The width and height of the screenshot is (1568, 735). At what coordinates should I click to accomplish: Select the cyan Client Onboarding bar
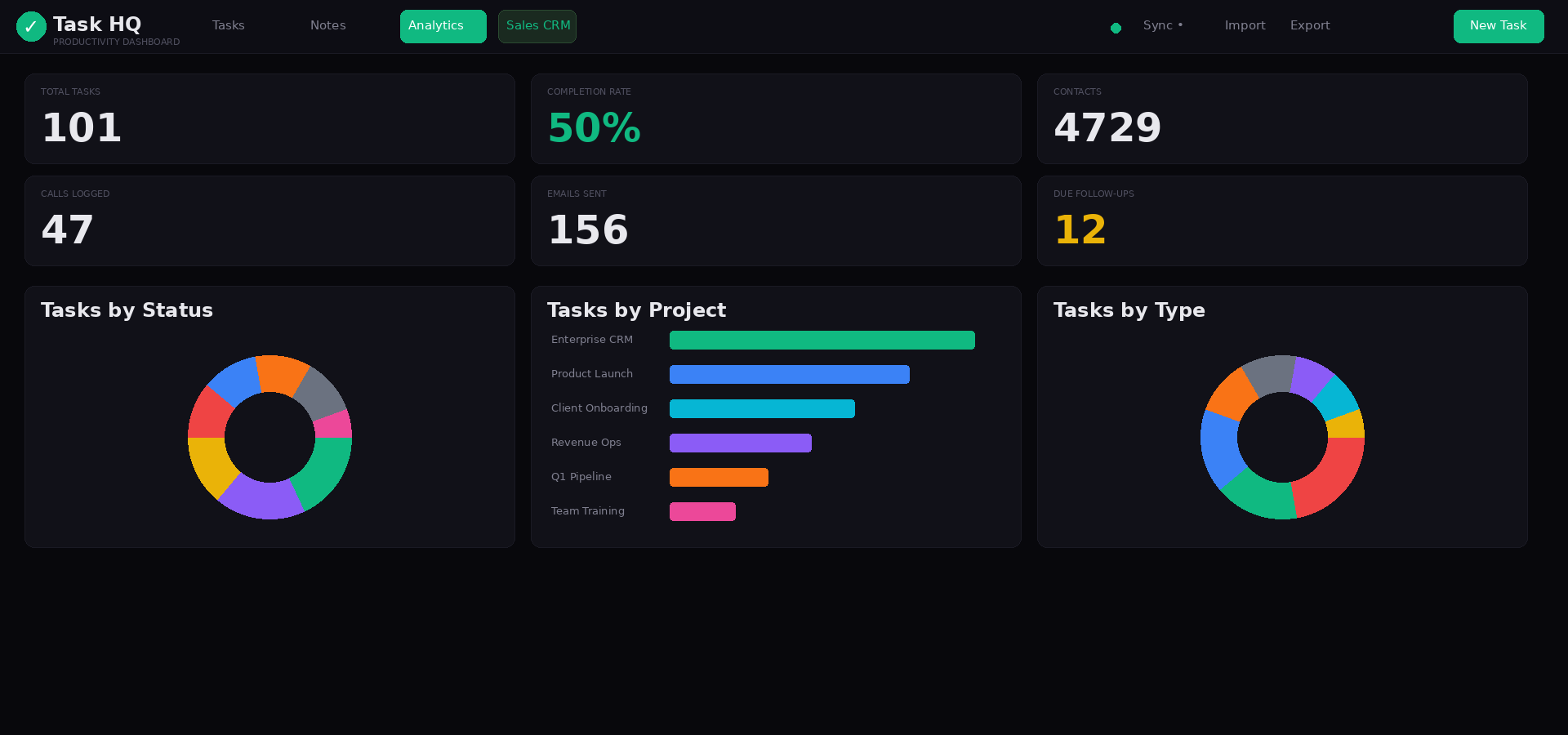click(761, 408)
